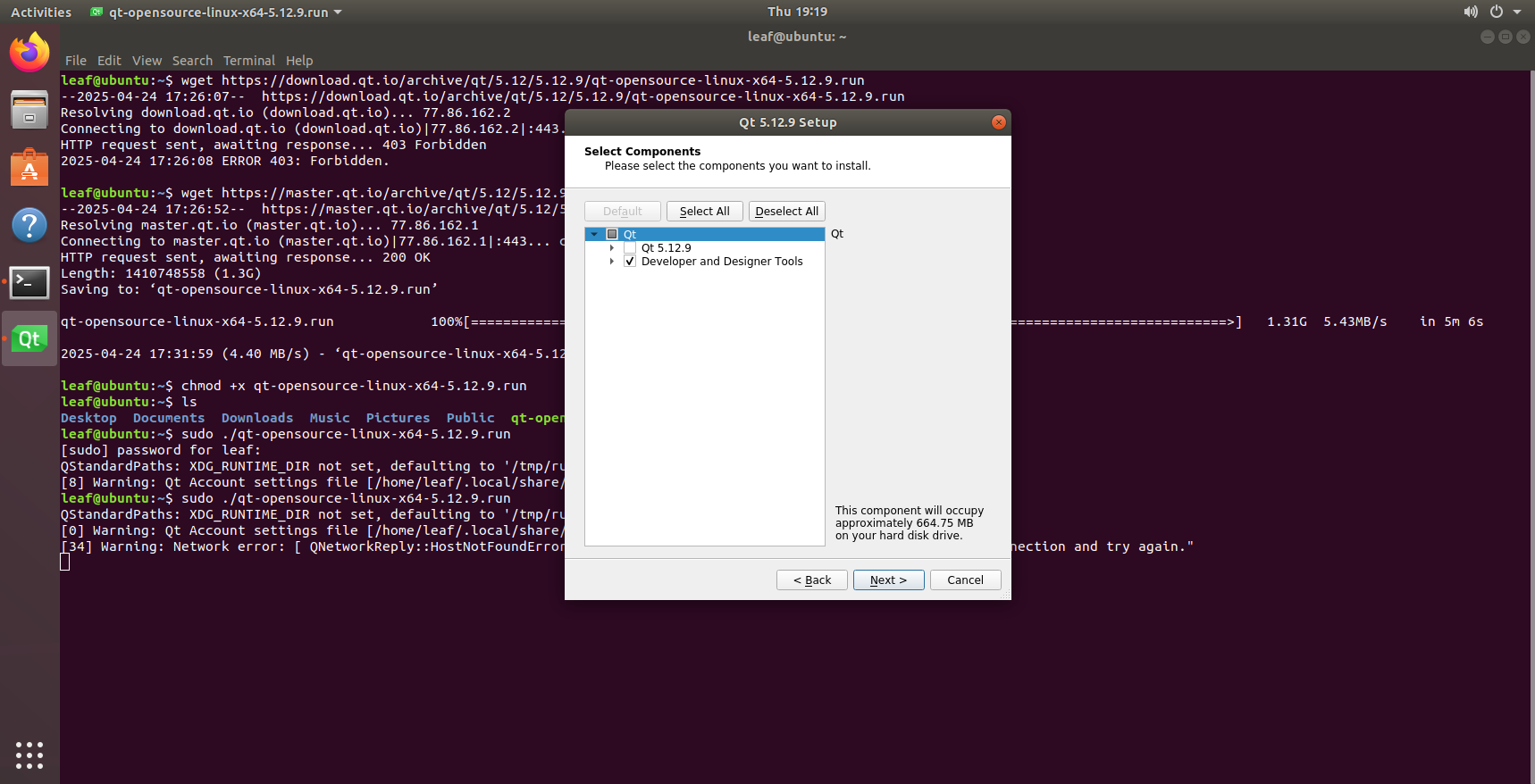Expand the Qt 5.12.9 tree node

coord(612,248)
